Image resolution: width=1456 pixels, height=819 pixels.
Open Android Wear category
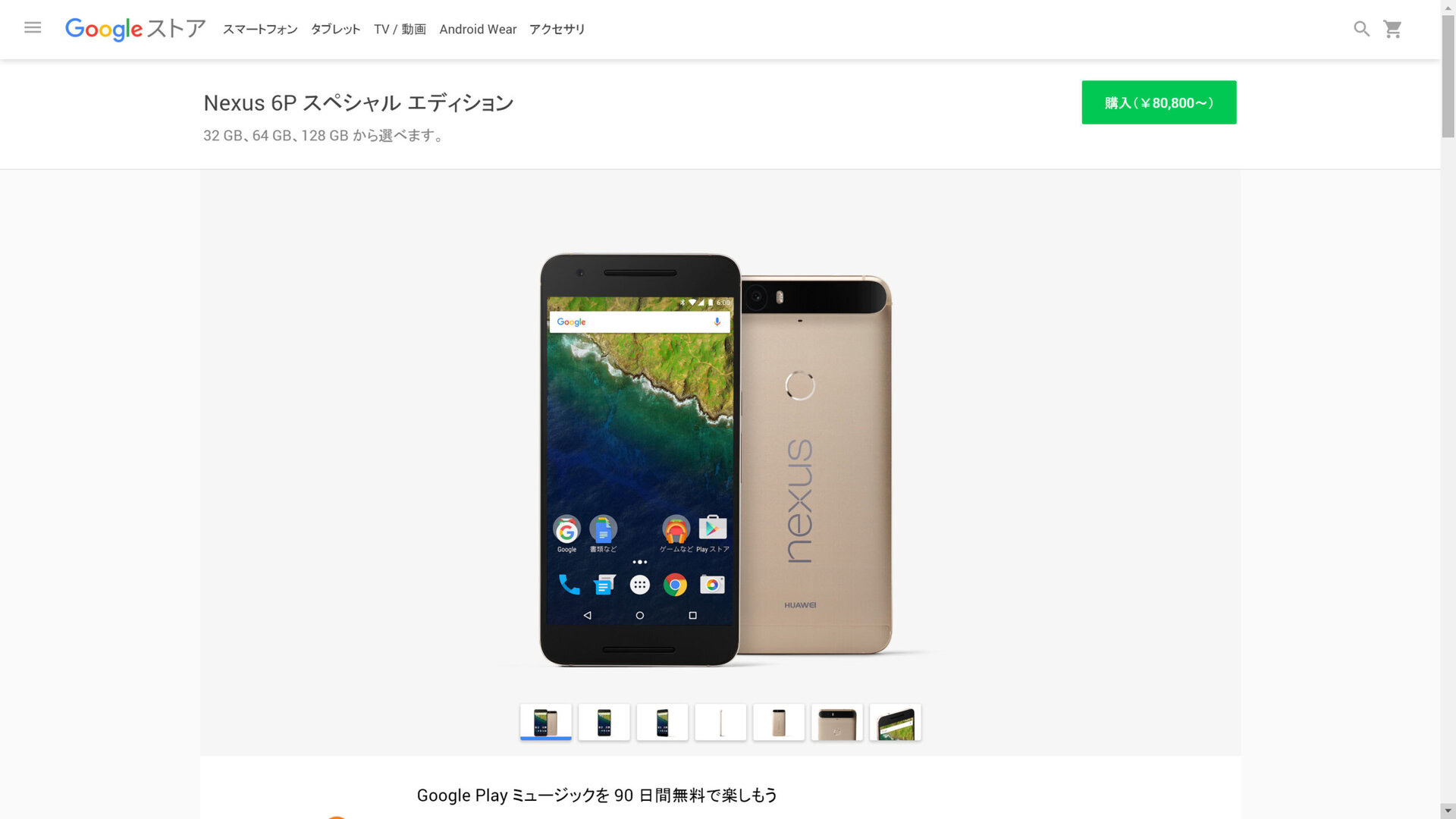tap(478, 29)
